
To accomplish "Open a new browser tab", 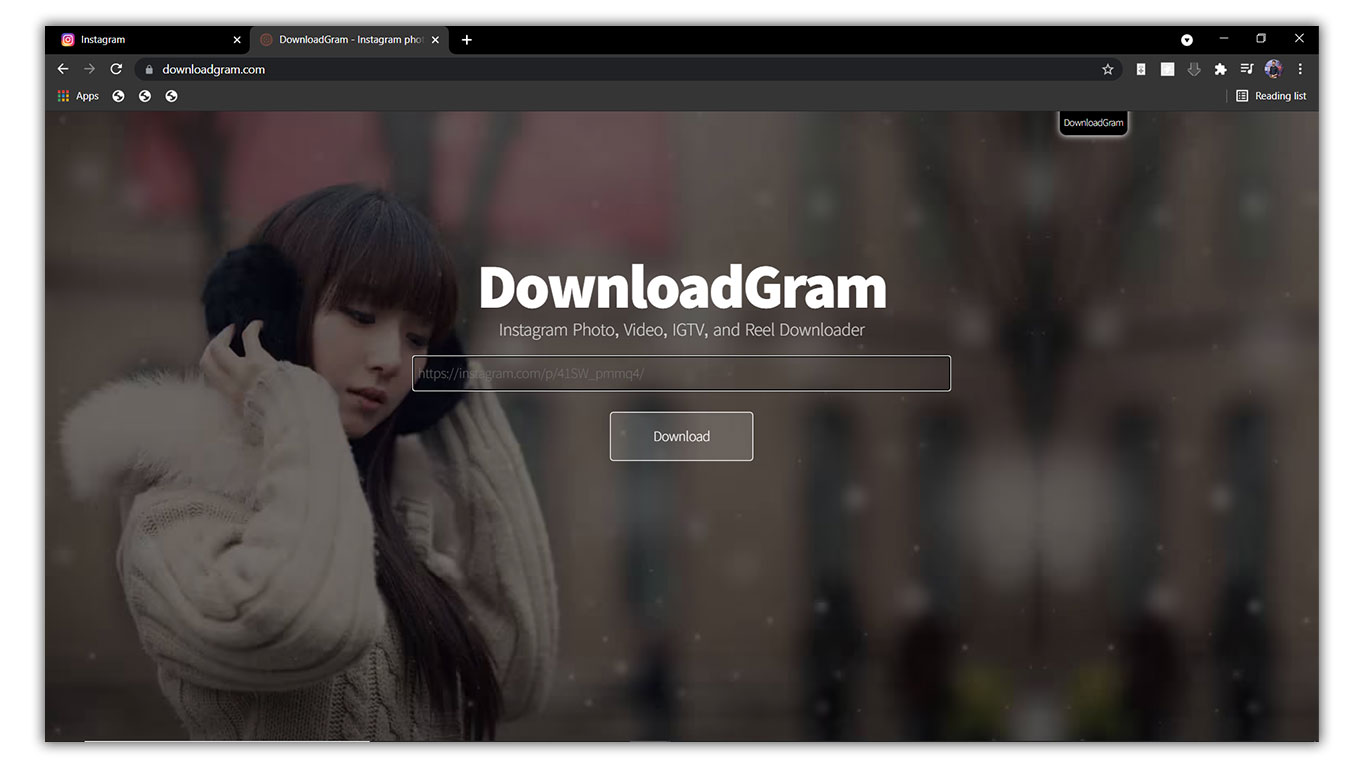I will [467, 40].
